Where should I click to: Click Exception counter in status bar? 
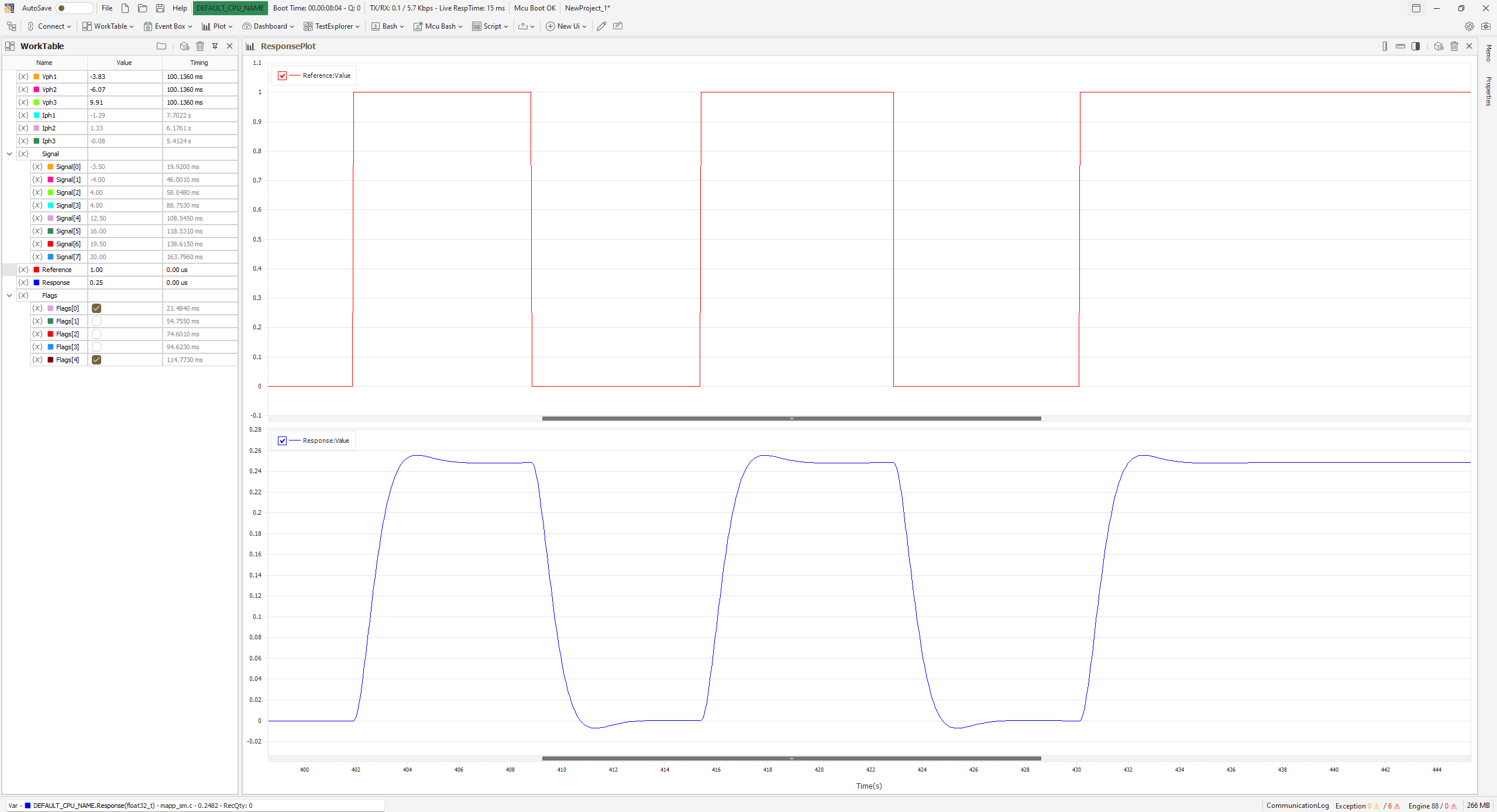[x=1368, y=806]
